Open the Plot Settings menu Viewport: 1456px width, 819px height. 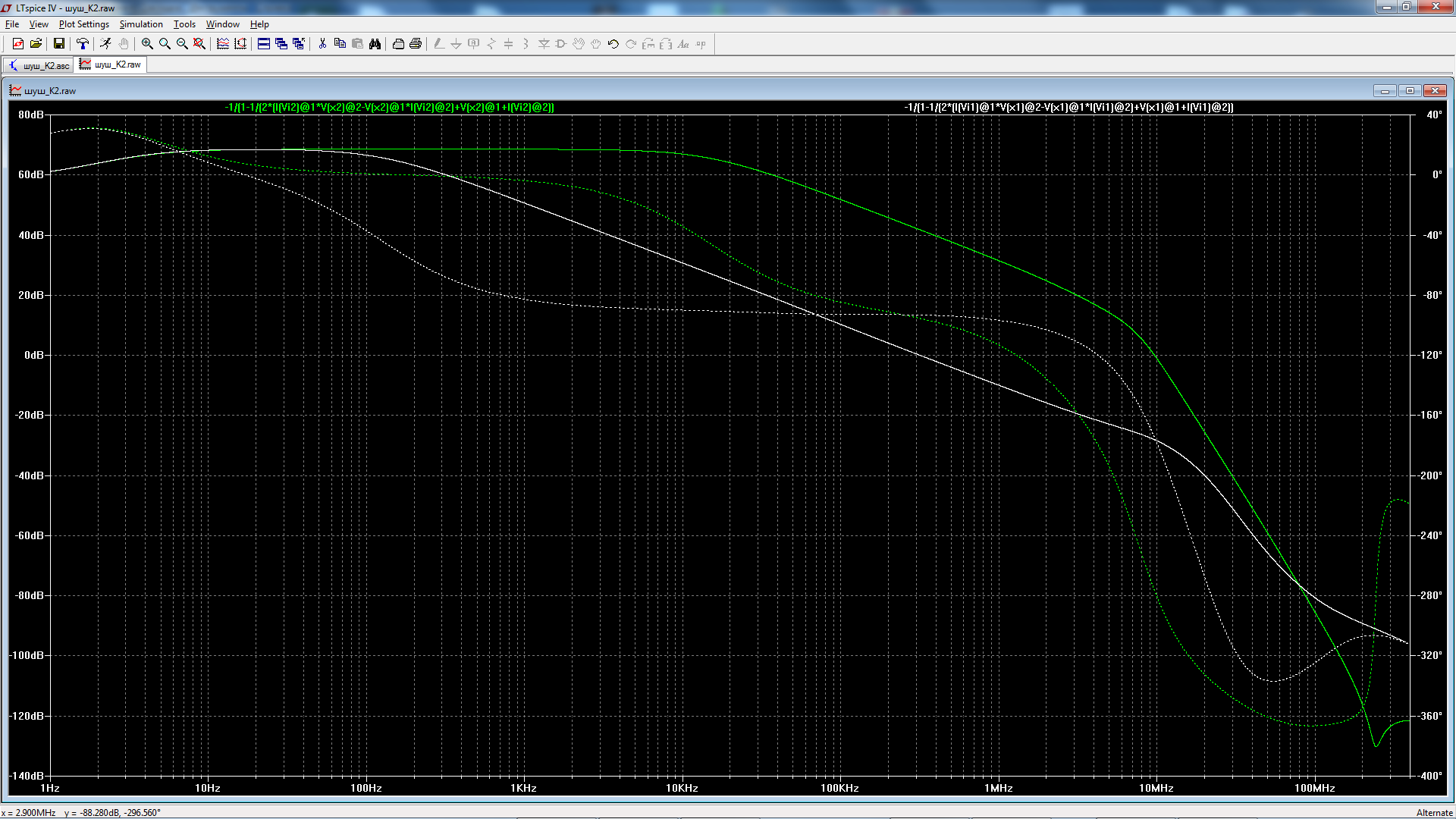pyautogui.click(x=83, y=24)
